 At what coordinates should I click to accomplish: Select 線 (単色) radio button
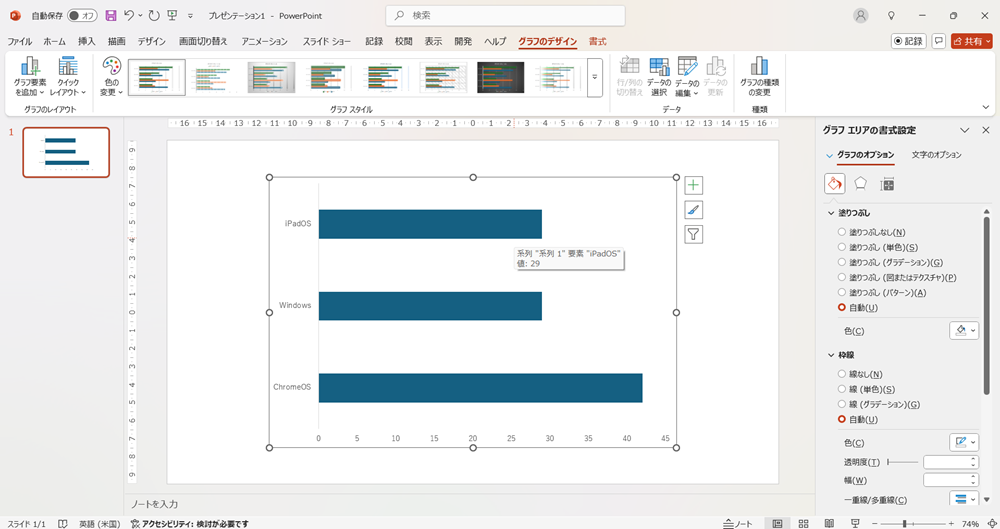(x=842, y=389)
